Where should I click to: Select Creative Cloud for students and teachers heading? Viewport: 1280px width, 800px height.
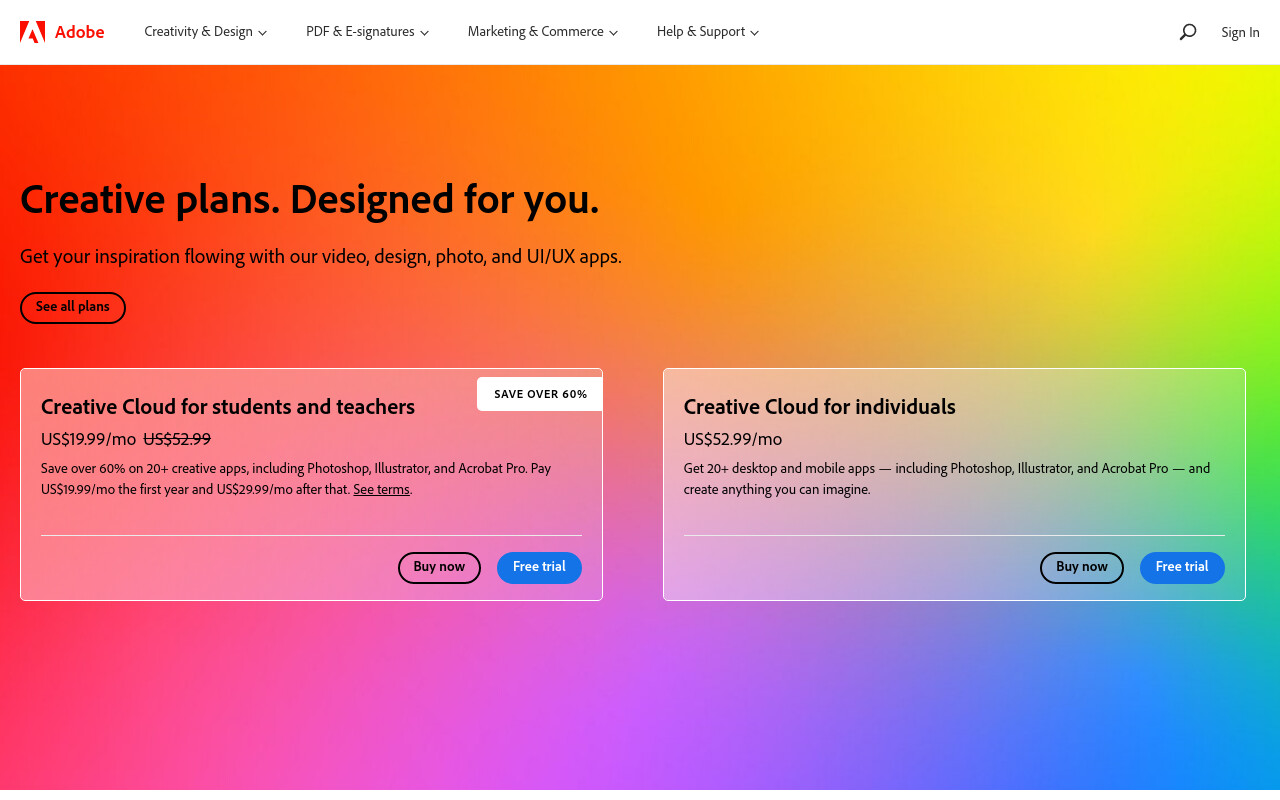pos(228,407)
